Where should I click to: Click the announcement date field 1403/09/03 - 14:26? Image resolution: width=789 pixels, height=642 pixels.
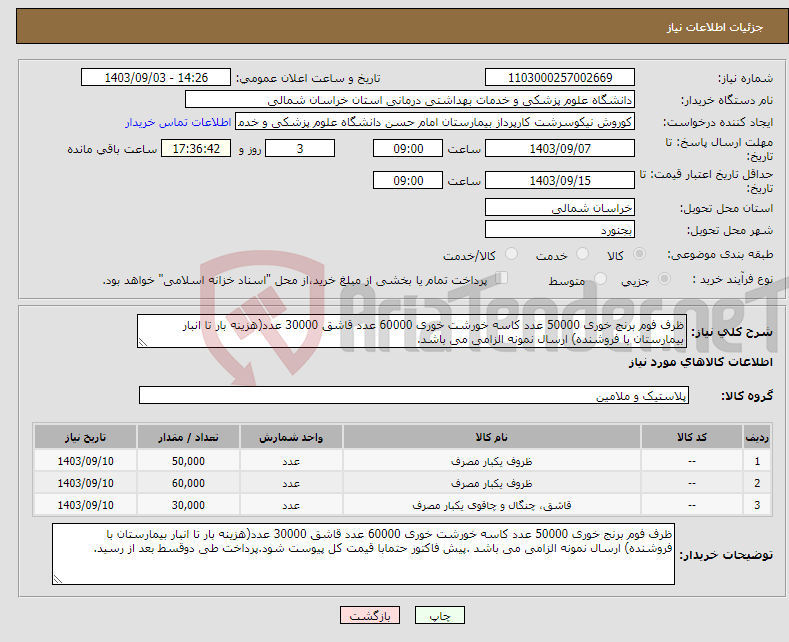(156, 77)
